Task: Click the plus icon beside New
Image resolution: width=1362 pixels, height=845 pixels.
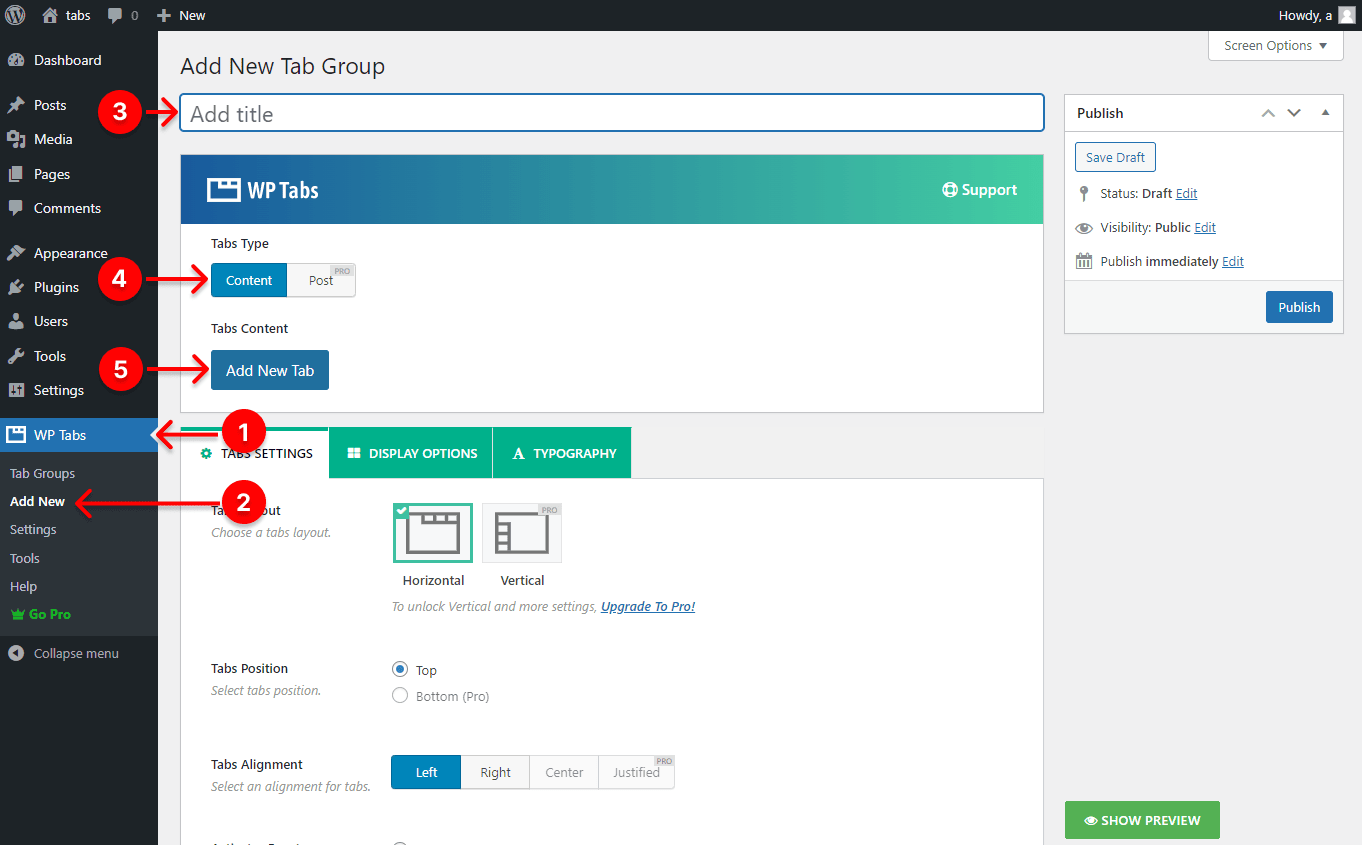Action: point(164,15)
